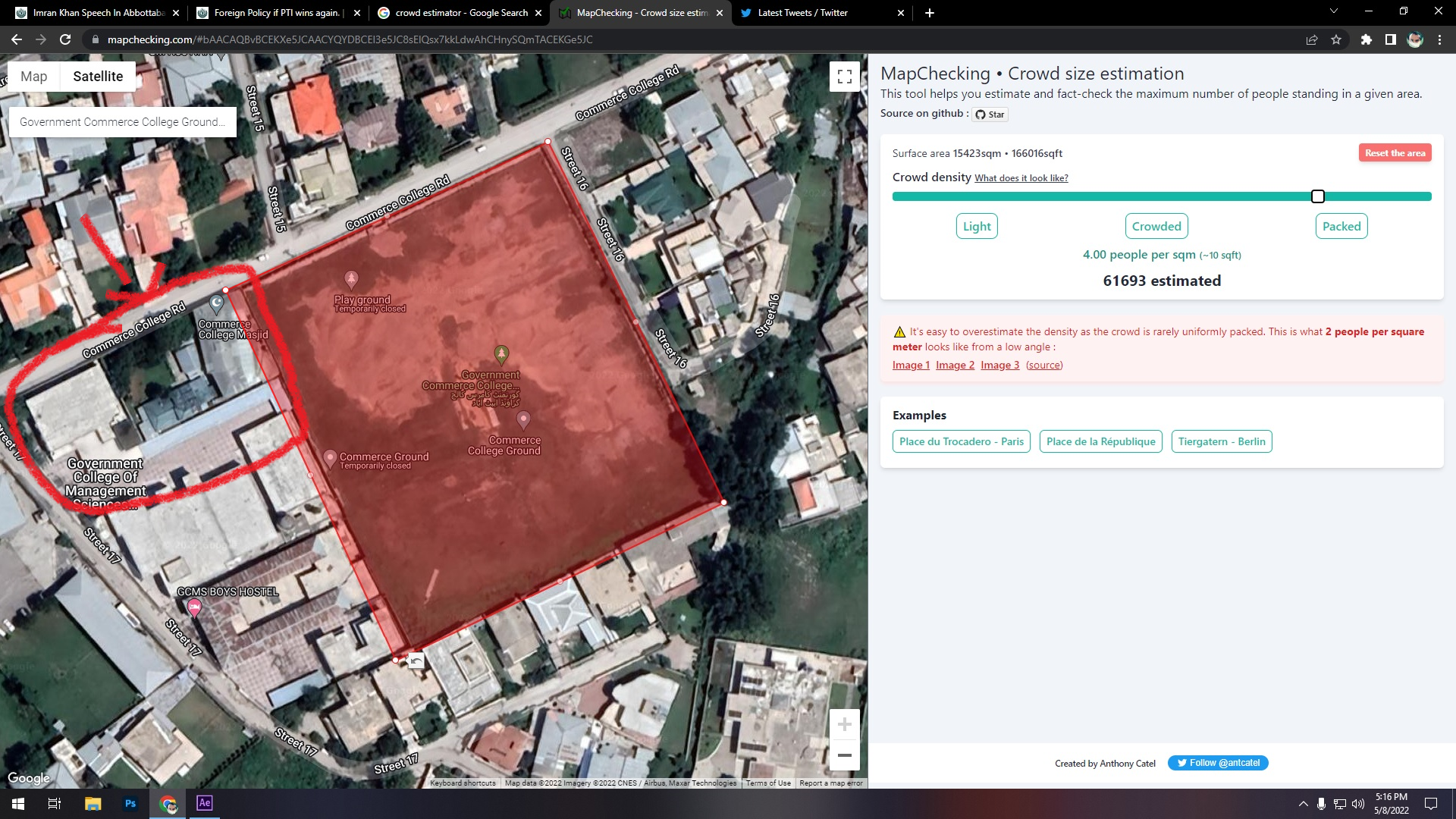Bookmark this page with star icon
The width and height of the screenshot is (1456, 819).
coord(1336,39)
